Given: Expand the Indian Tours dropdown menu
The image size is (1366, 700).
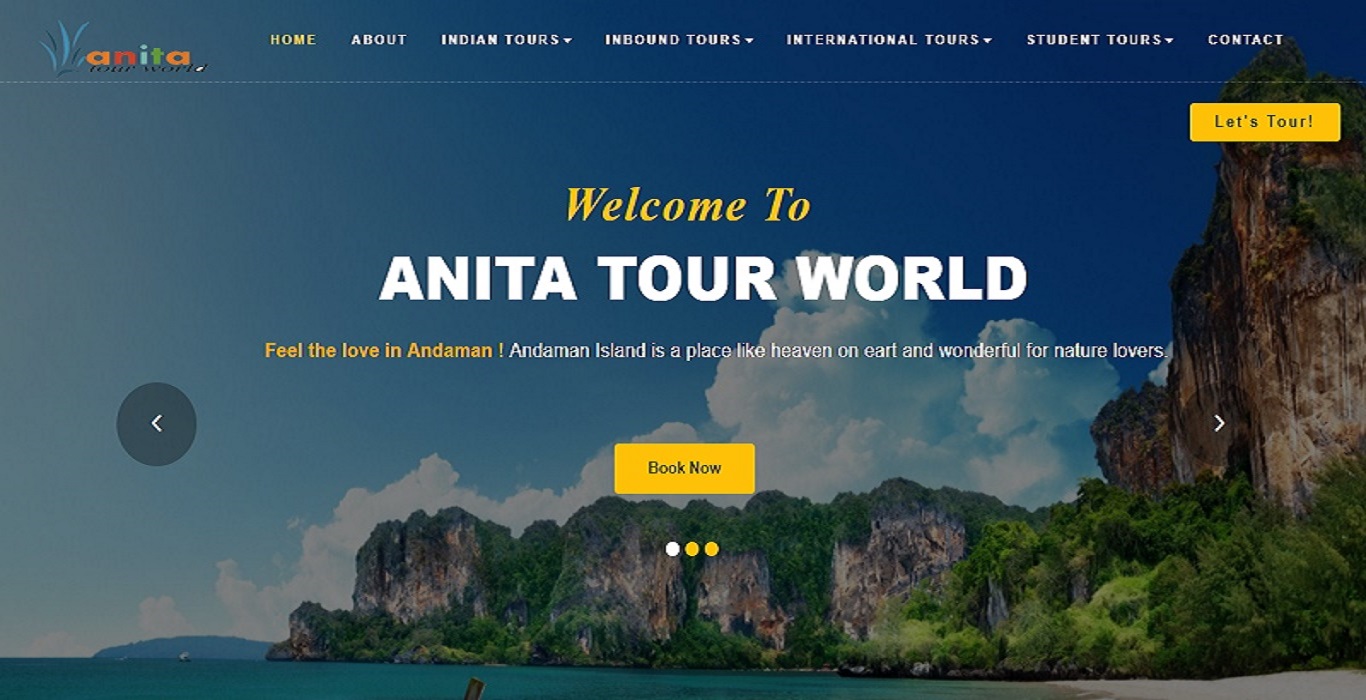Looking at the screenshot, I should pos(506,40).
